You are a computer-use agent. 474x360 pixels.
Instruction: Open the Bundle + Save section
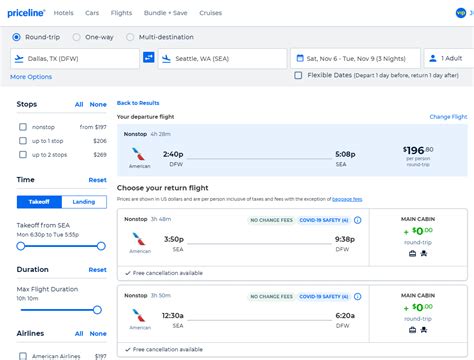[166, 13]
